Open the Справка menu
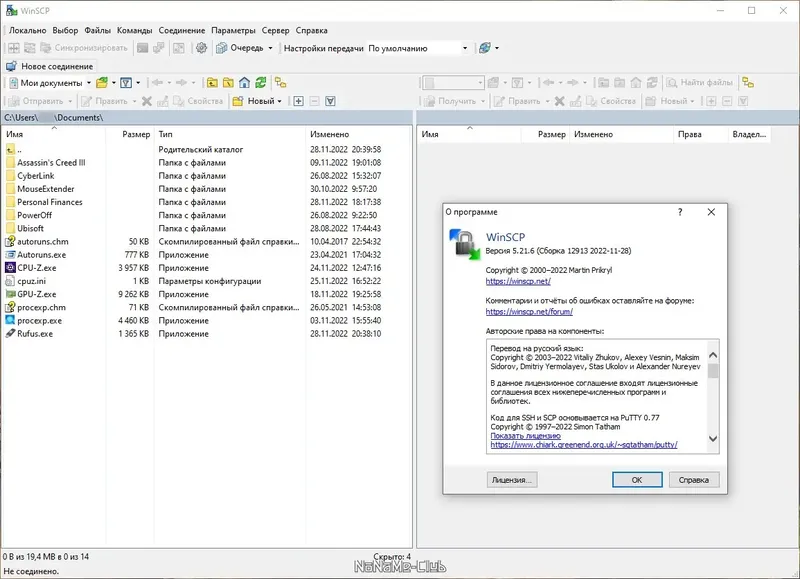The image size is (800, 579). (x=311, y=31)
